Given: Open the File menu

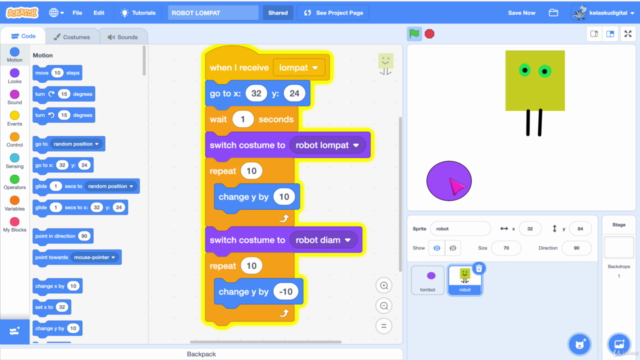Looking at the screenshot, I should (77, 13).
